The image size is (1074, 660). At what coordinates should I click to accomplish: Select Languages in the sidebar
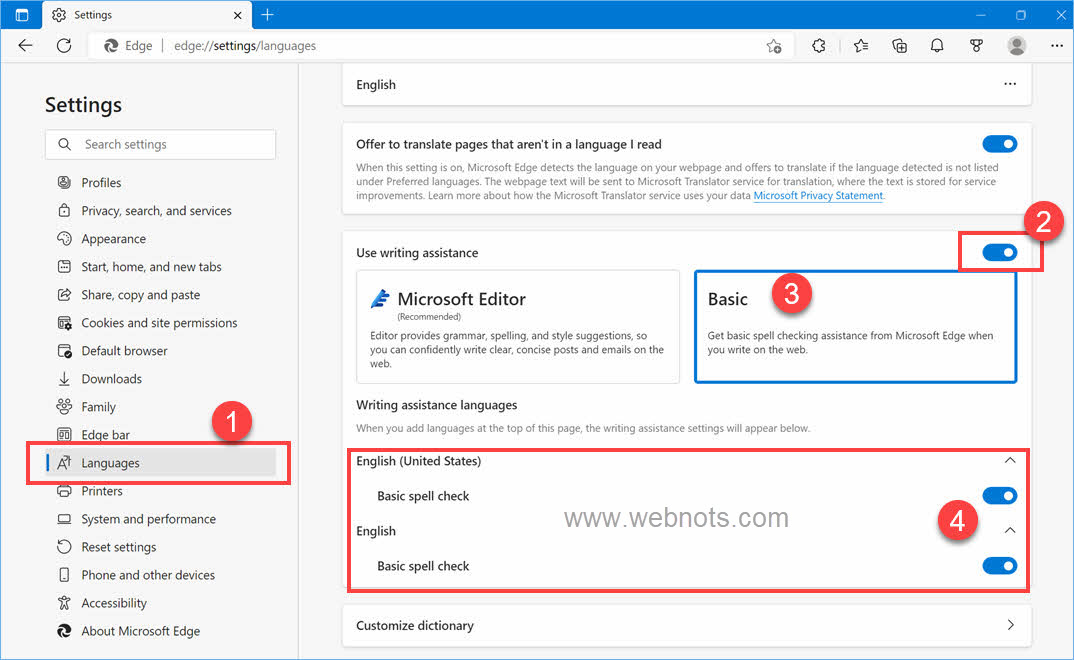[x=161, y=463]
